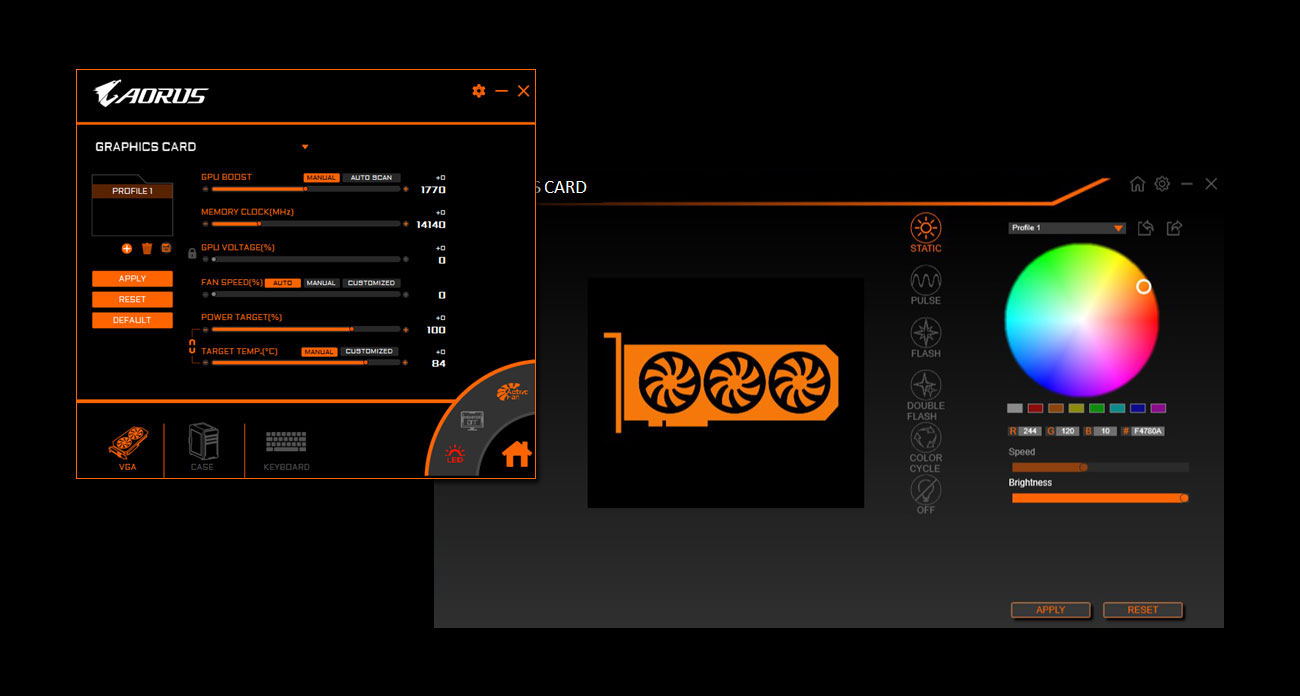This screenshot has width=1300, height=696.
Task: Set fan speed mode to MANUAL
Action: point(321,283)
